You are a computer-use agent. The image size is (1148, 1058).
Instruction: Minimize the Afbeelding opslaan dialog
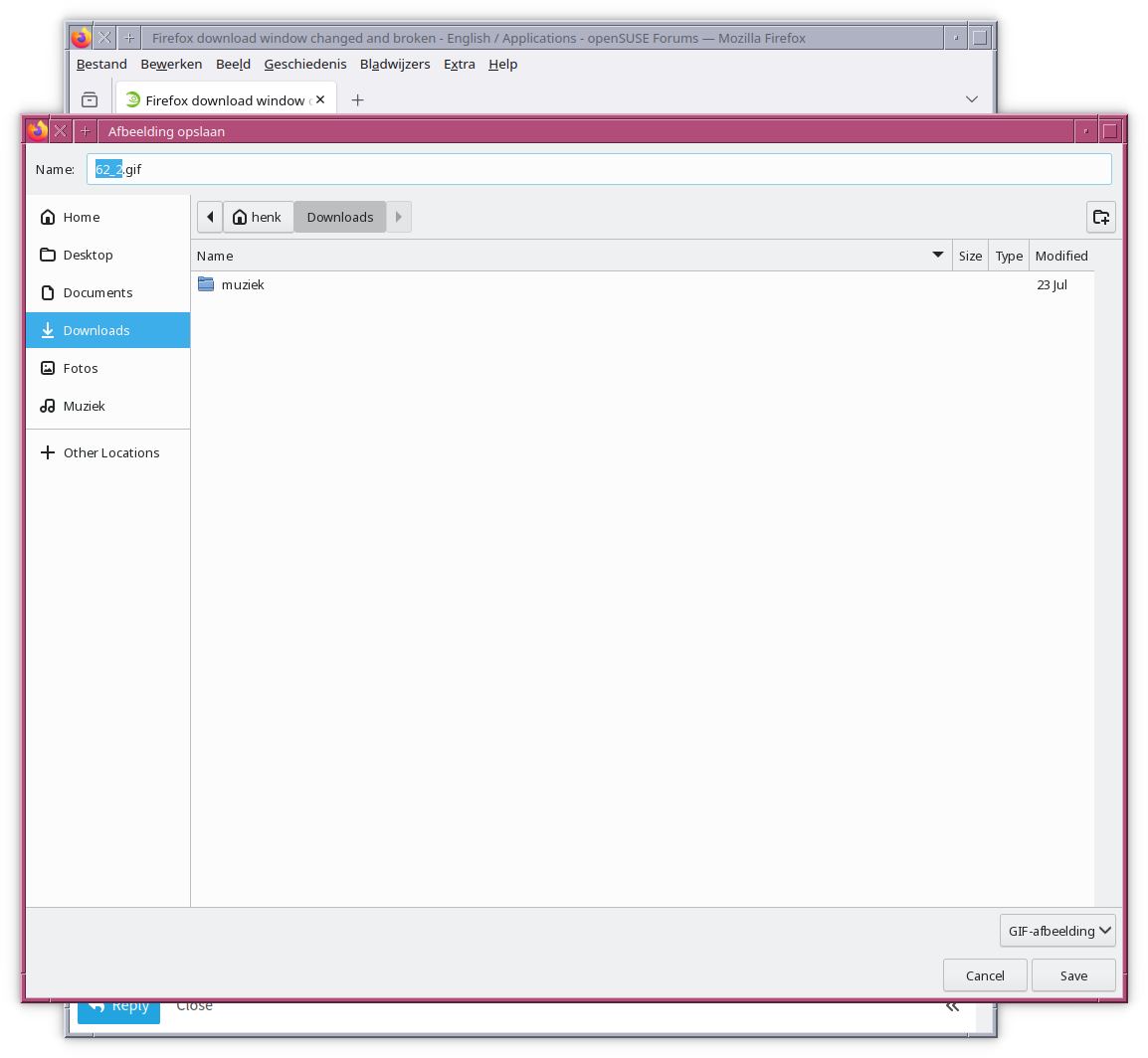[x=1085, y=131]
